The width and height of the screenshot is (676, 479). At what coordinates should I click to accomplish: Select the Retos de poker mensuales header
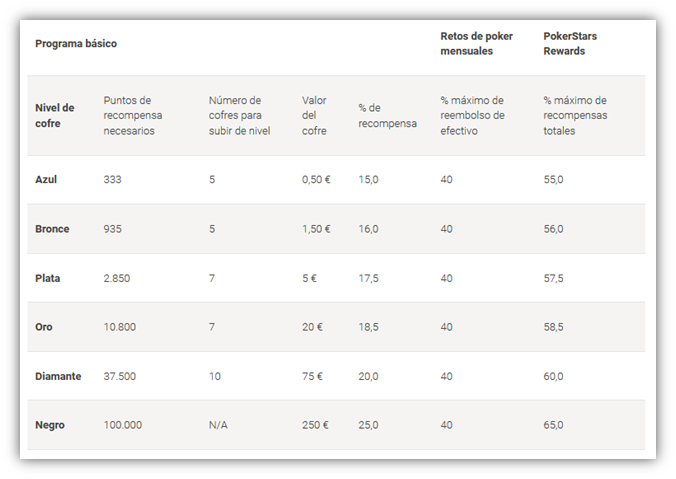[x=476, y=44]
